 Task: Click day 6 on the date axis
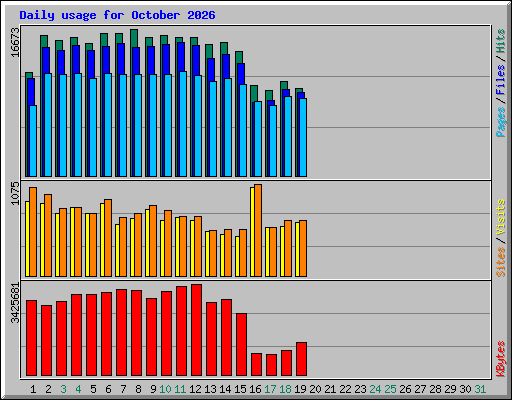(x=108, y=389)
